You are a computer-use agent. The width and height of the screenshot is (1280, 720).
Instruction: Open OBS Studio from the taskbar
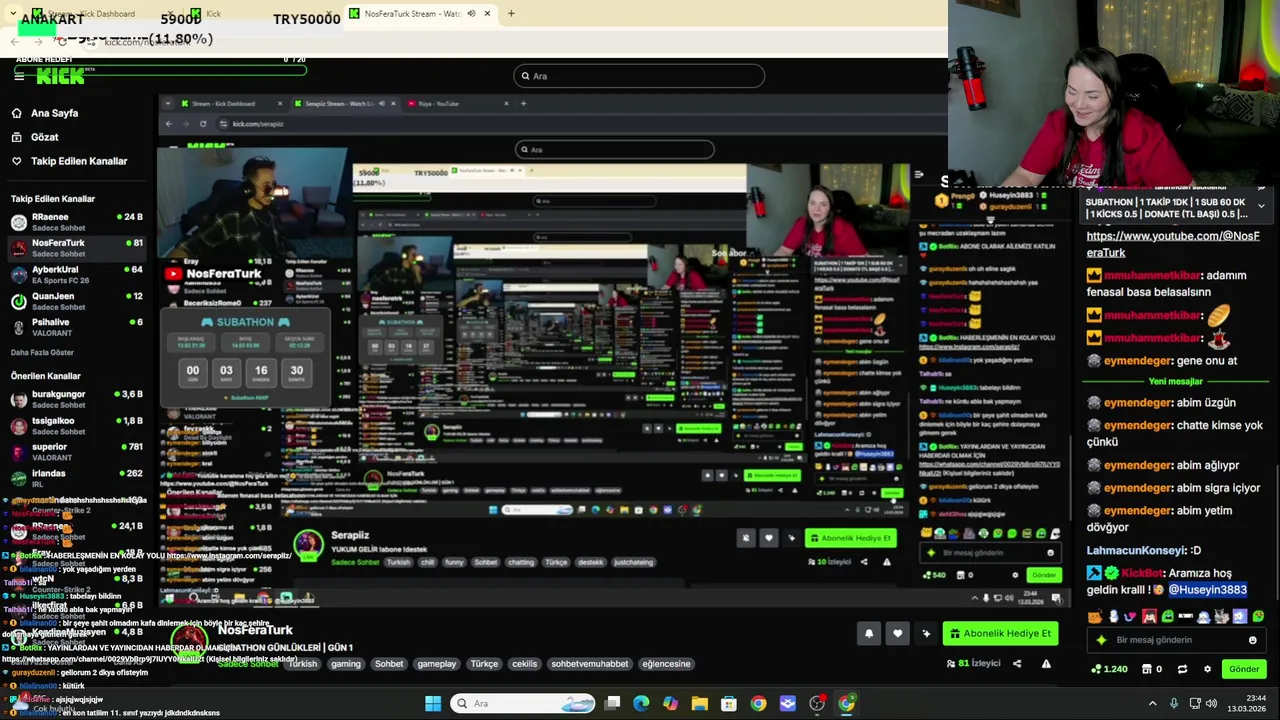[x=817, y=704]
